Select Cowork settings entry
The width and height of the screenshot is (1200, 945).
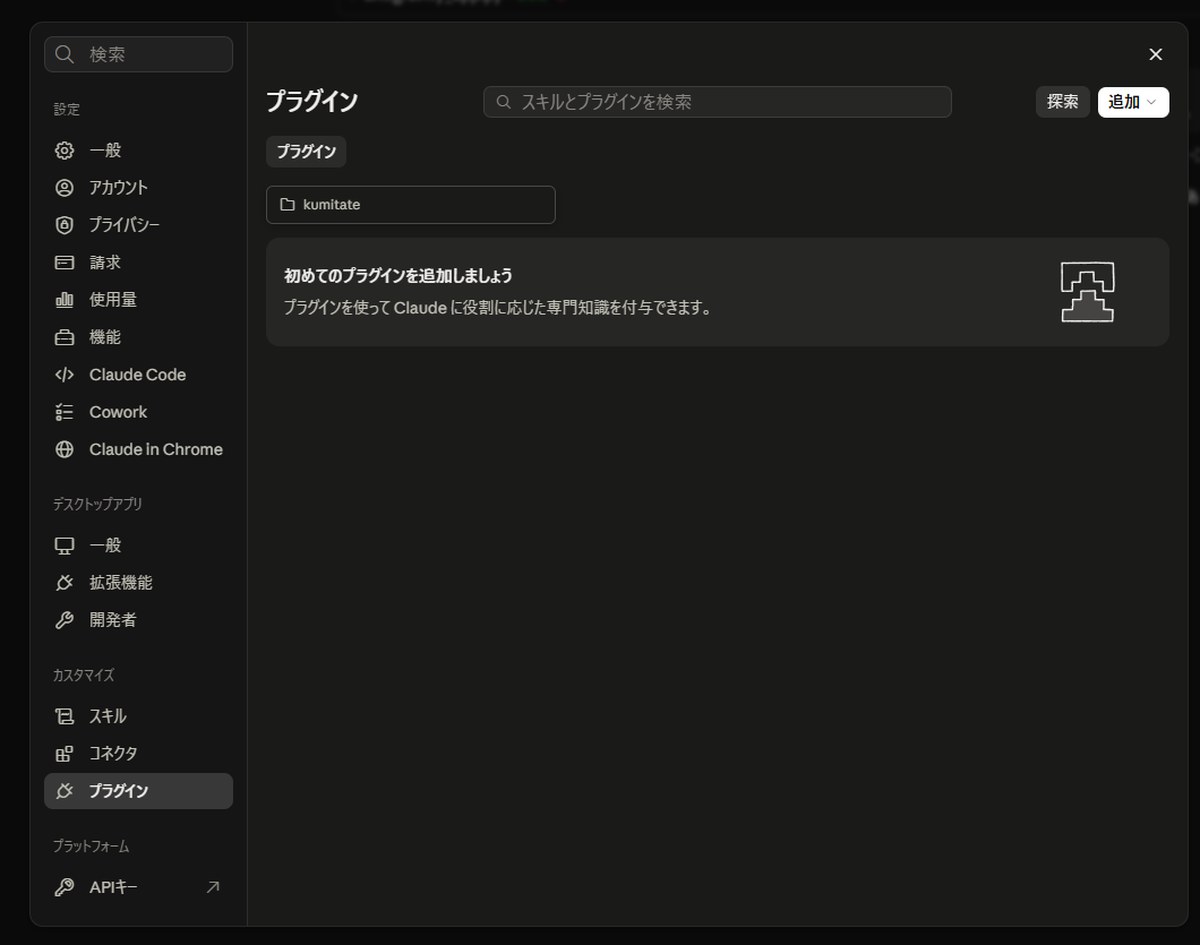pyautogui.click(x=138, y=412)
